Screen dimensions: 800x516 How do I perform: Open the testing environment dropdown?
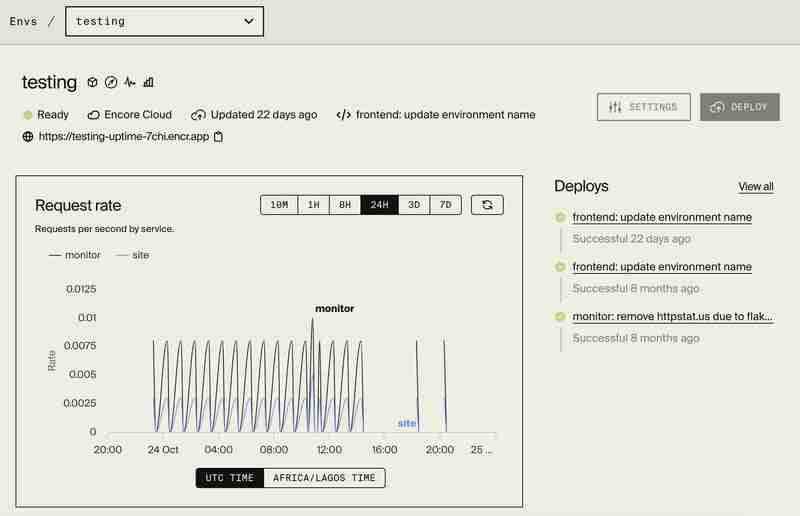(x=164, y=21)
